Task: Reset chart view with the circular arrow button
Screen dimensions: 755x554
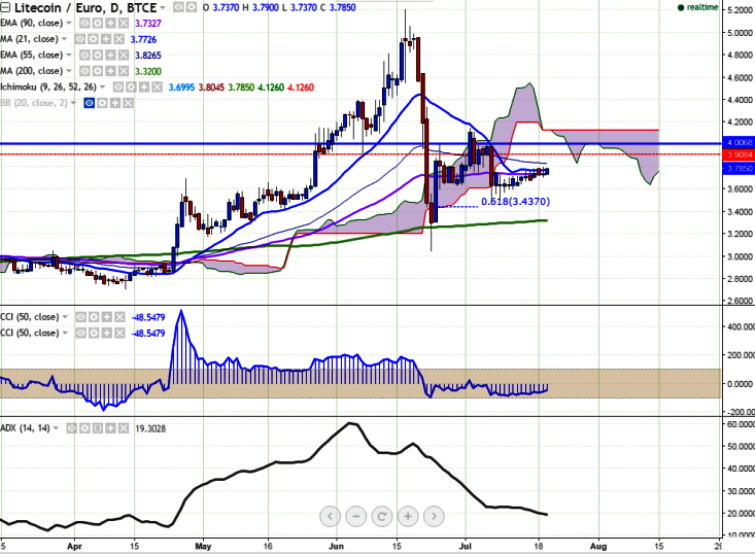Action: (x=382, y=516)
